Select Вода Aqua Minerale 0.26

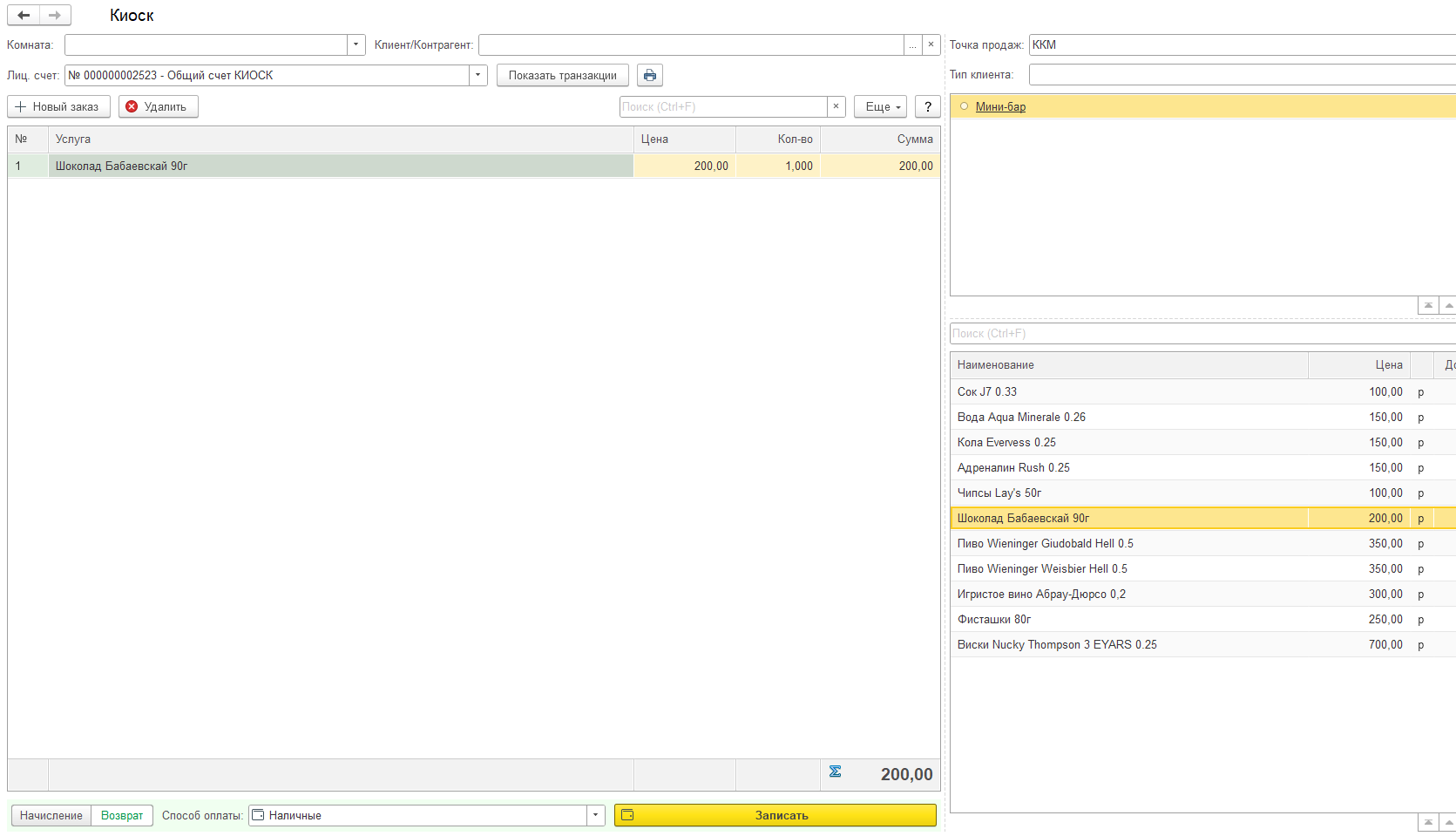point(1202,417)
